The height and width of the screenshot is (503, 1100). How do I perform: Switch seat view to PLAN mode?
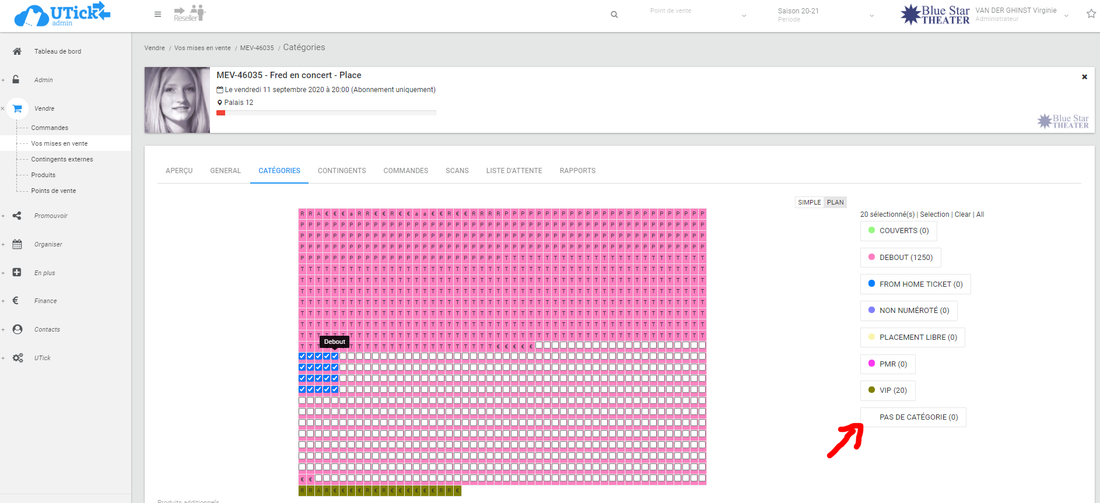click(835, 202)
